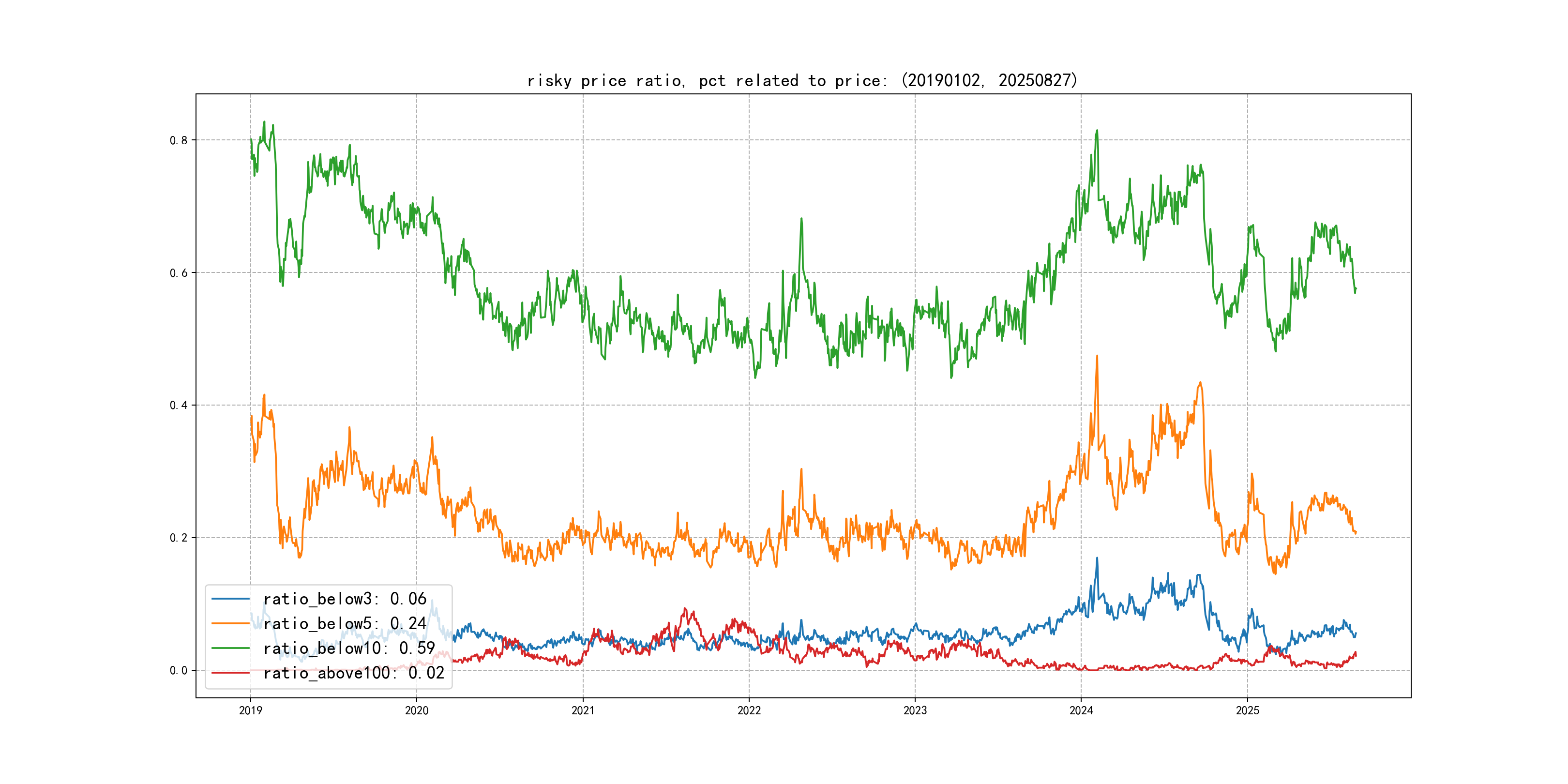Screen dimensions: 1568x784
Task: Click the 2021 x-axis tick label
Action: coord(583,710)
